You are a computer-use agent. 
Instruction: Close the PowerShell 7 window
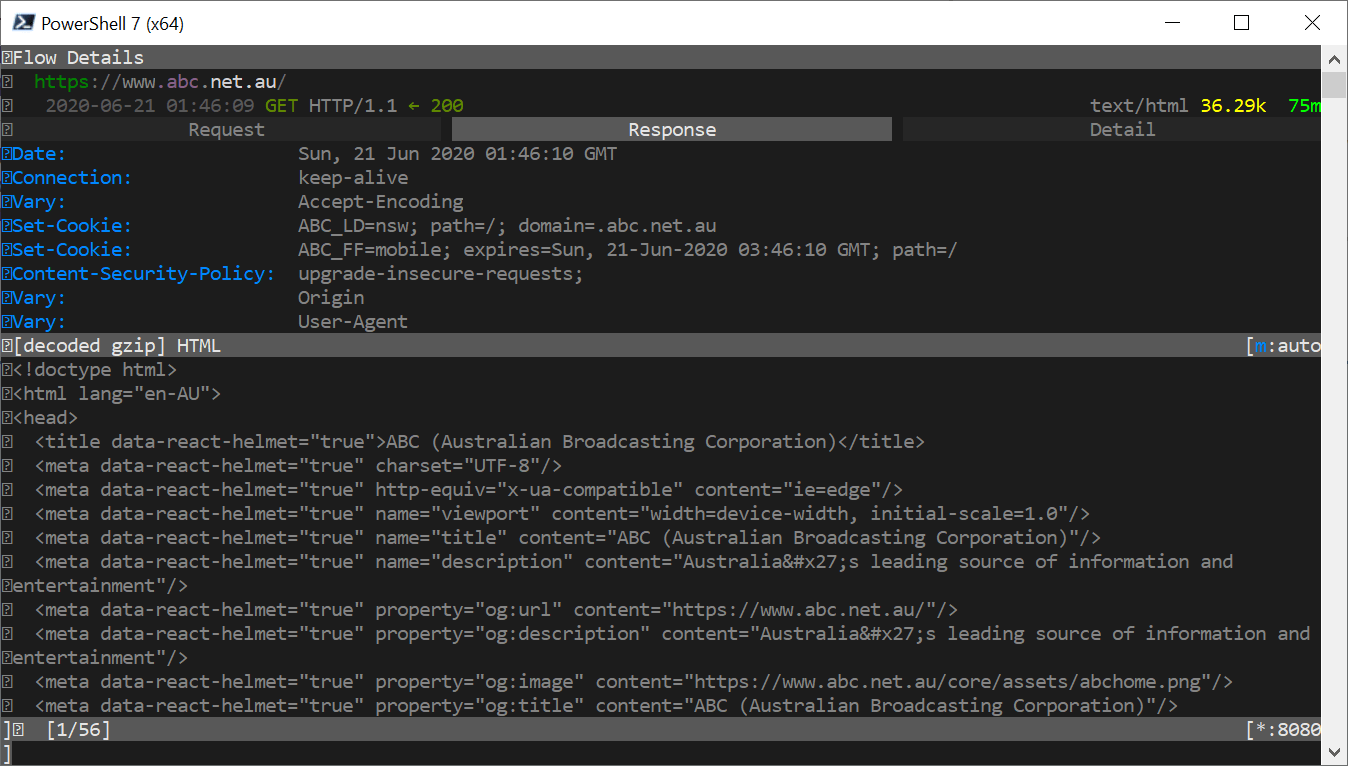coord(1312,23)
